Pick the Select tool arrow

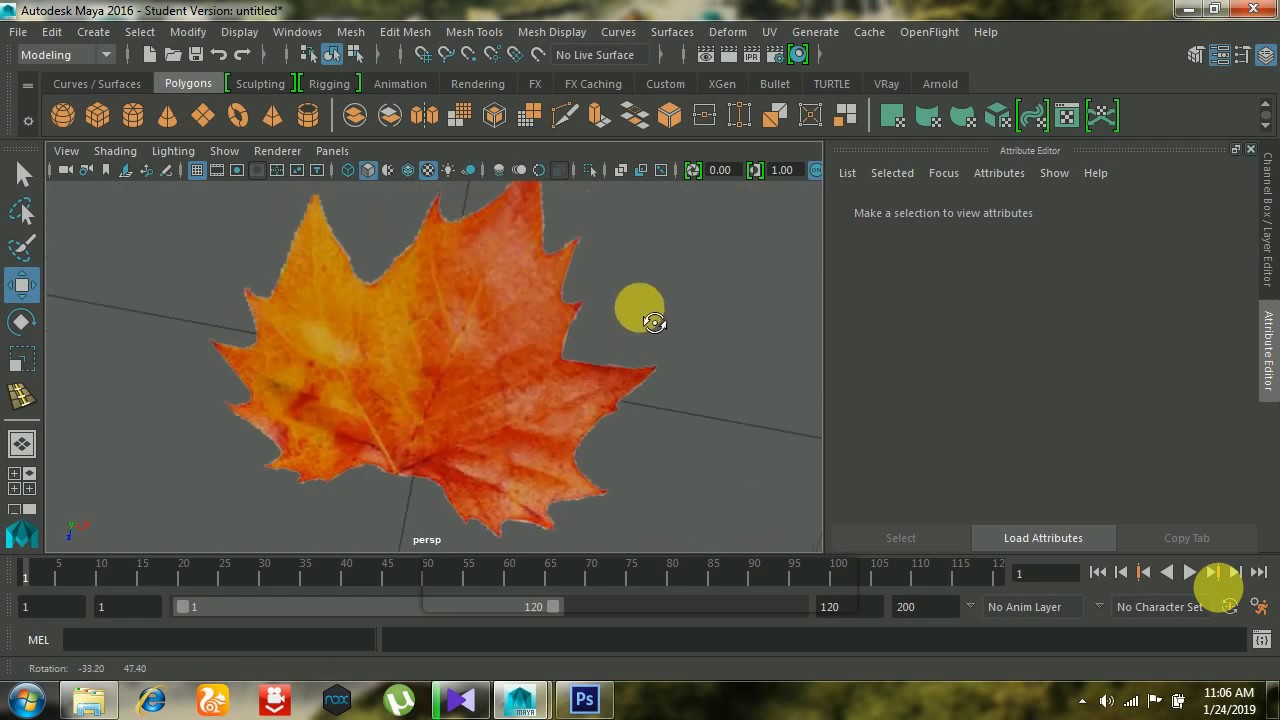[x=22, y=175]
